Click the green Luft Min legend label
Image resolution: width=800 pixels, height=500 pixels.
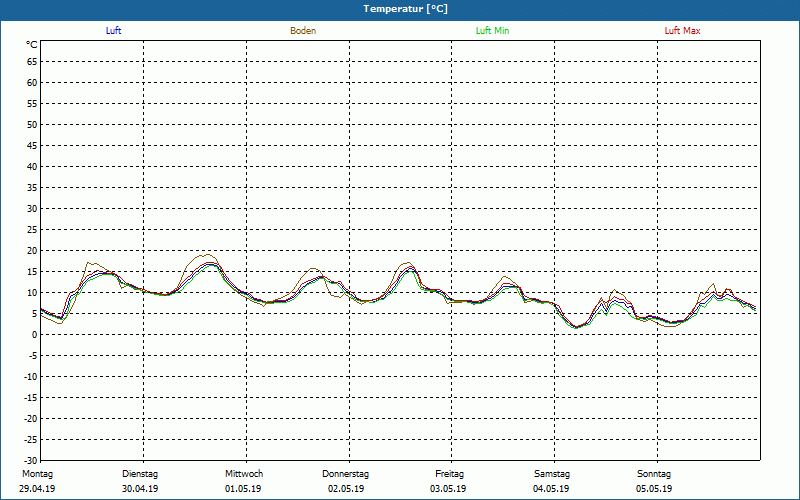[492, 31]
